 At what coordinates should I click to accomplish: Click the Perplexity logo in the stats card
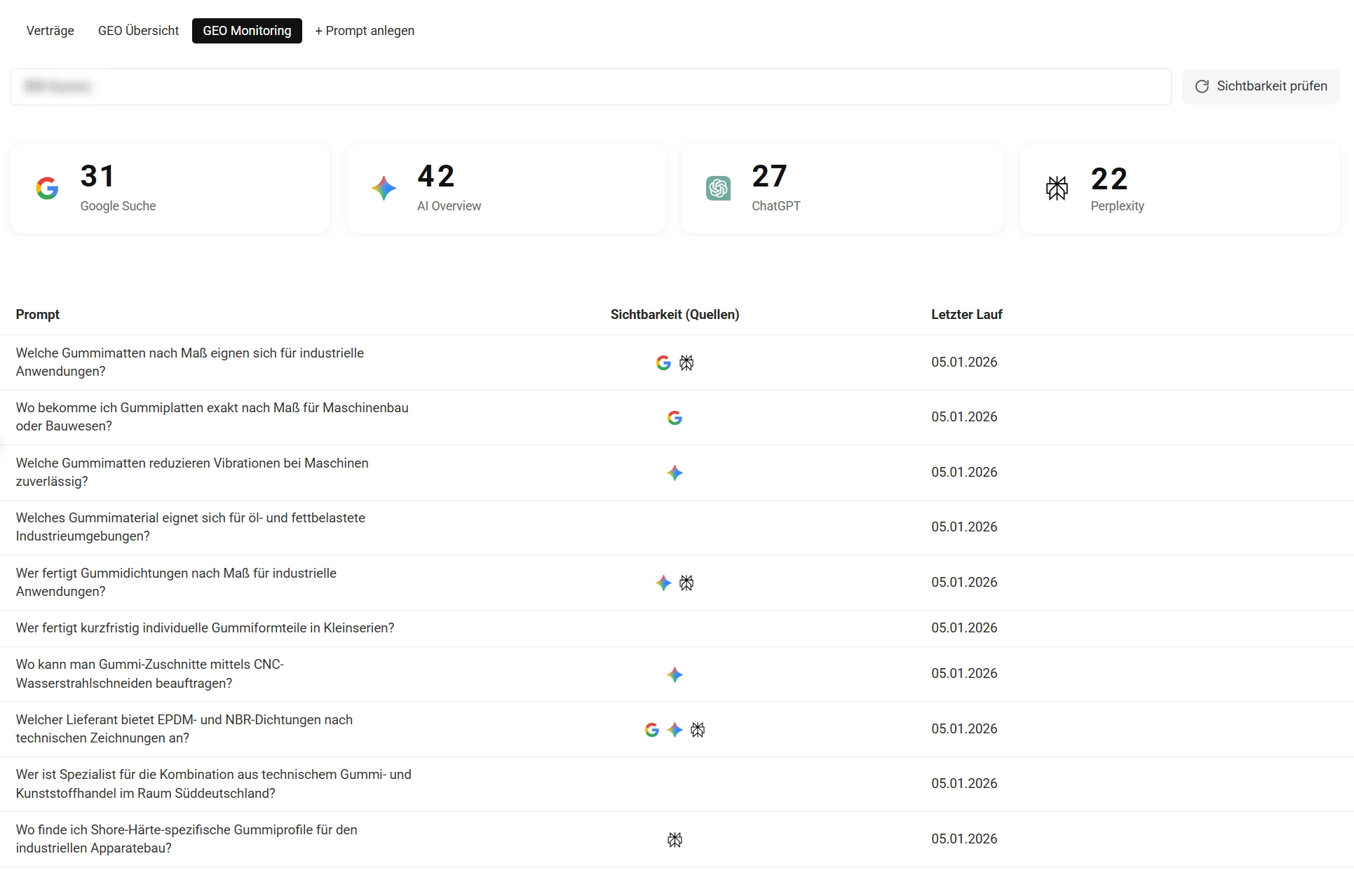point(1057,188)
